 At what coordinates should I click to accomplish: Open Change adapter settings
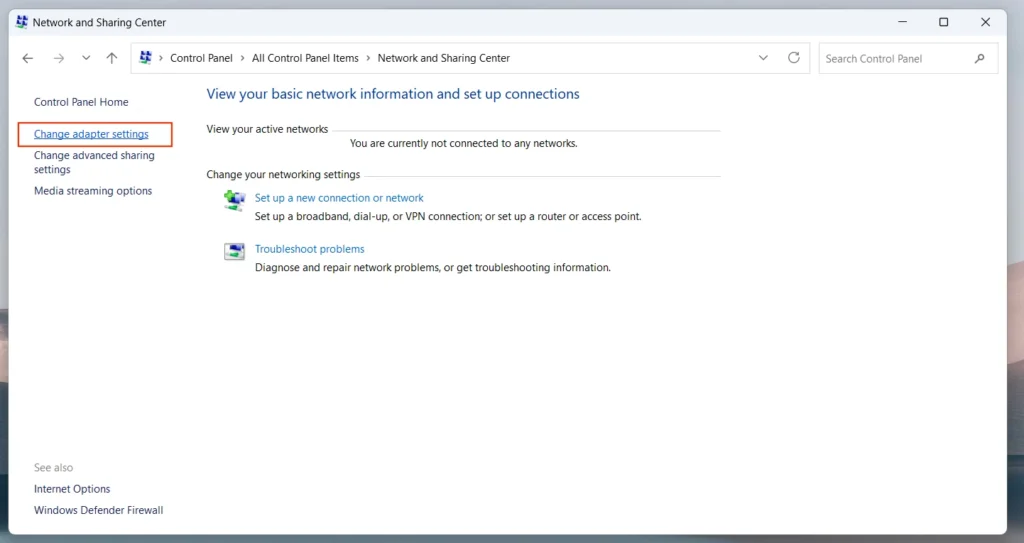pyautogui.click(x=91, y=134)
